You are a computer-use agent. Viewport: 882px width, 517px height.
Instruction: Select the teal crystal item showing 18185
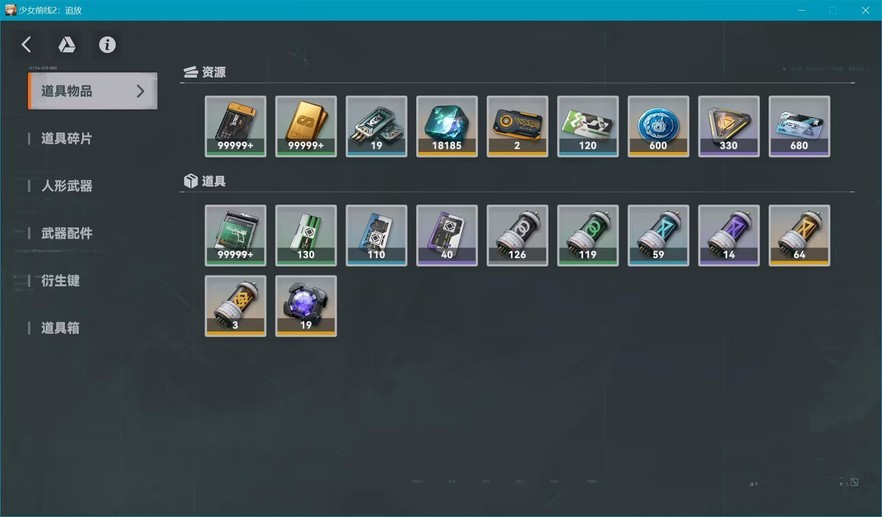point(447,126)
